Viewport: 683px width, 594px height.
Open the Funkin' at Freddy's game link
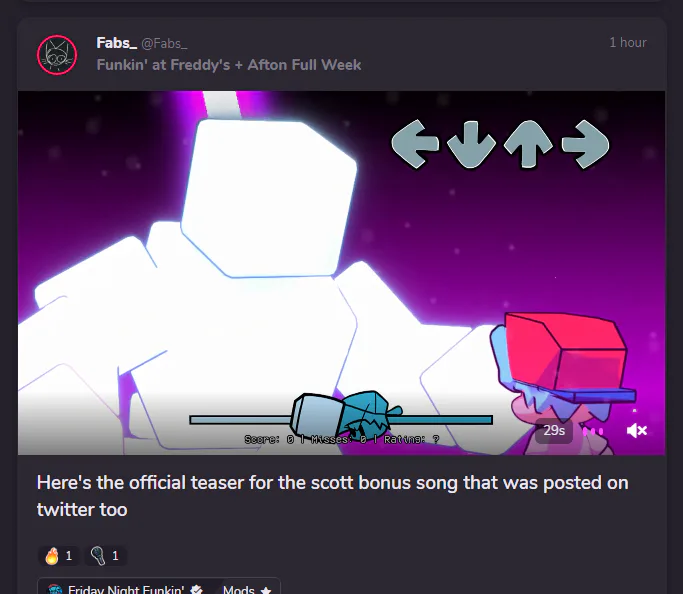tap(229, 65)
